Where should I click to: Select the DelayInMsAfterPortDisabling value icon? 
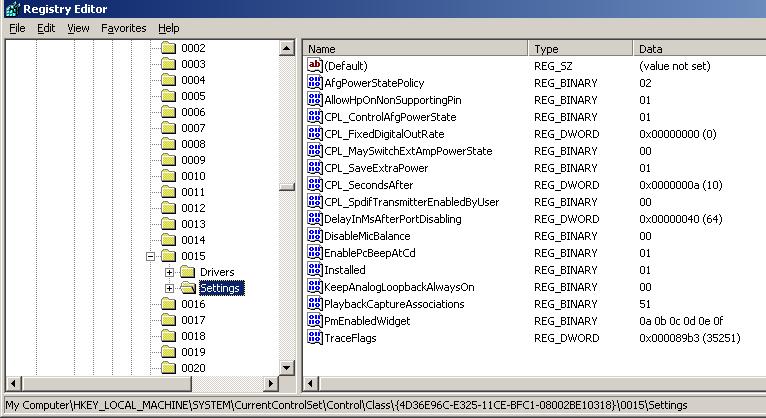tap(315, 218)
